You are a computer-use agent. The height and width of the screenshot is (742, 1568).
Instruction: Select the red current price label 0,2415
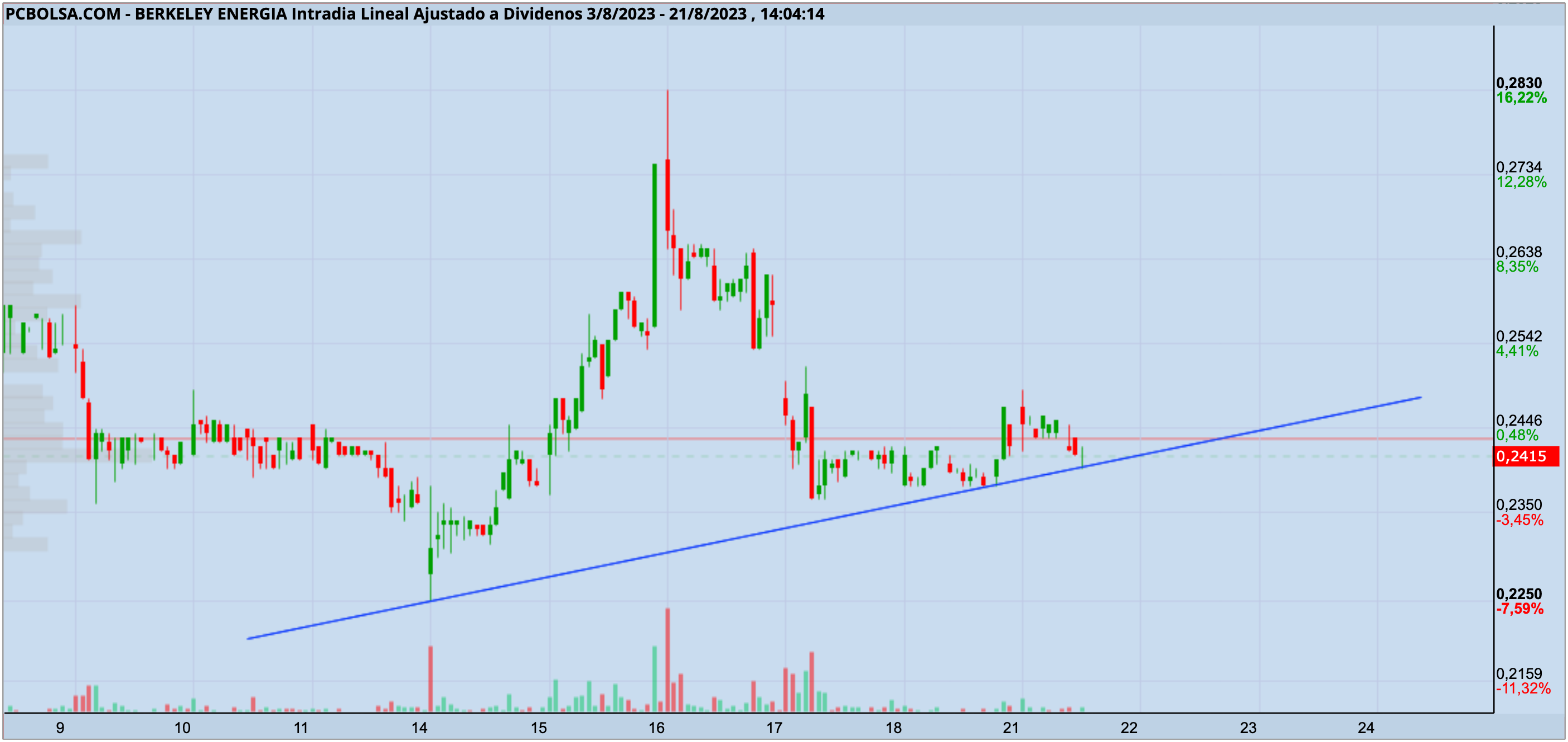click(1526, 456)
